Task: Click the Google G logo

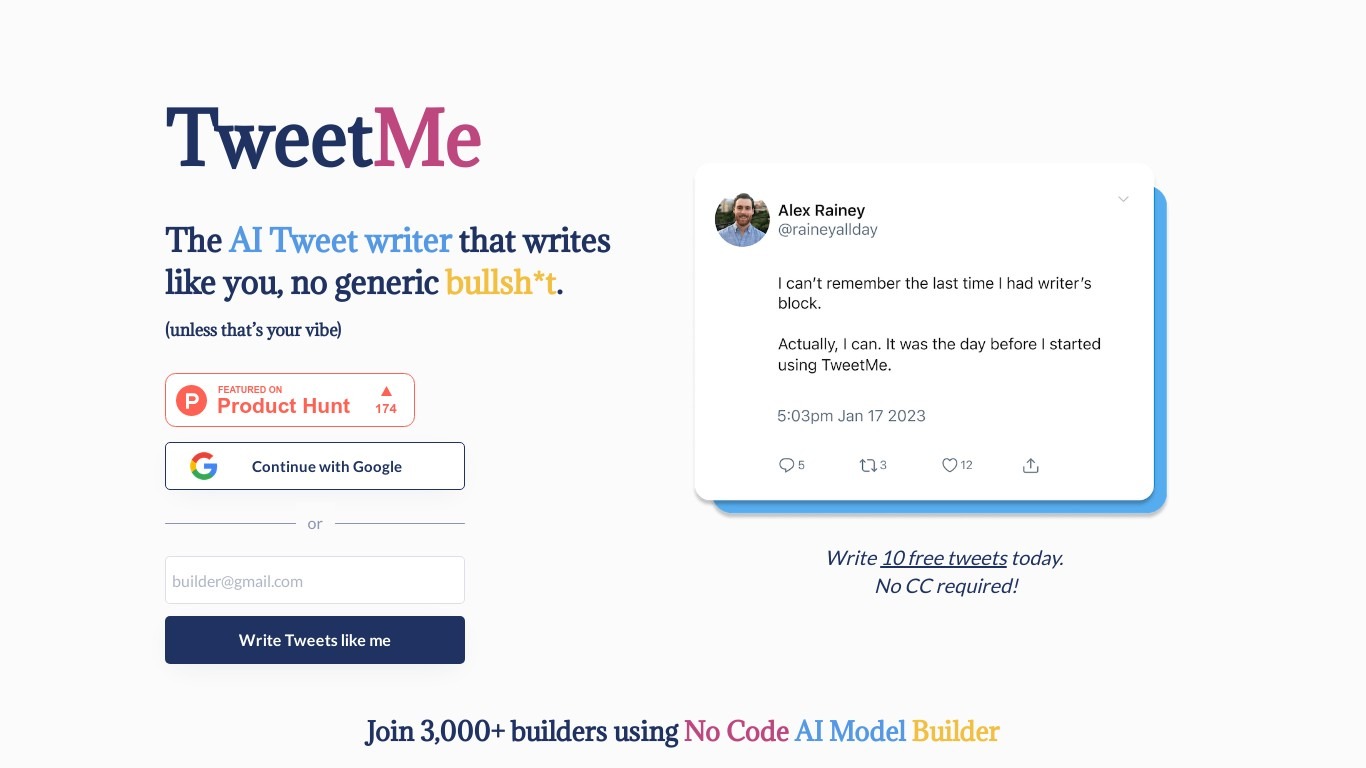Action: click(x=204, y=466)
